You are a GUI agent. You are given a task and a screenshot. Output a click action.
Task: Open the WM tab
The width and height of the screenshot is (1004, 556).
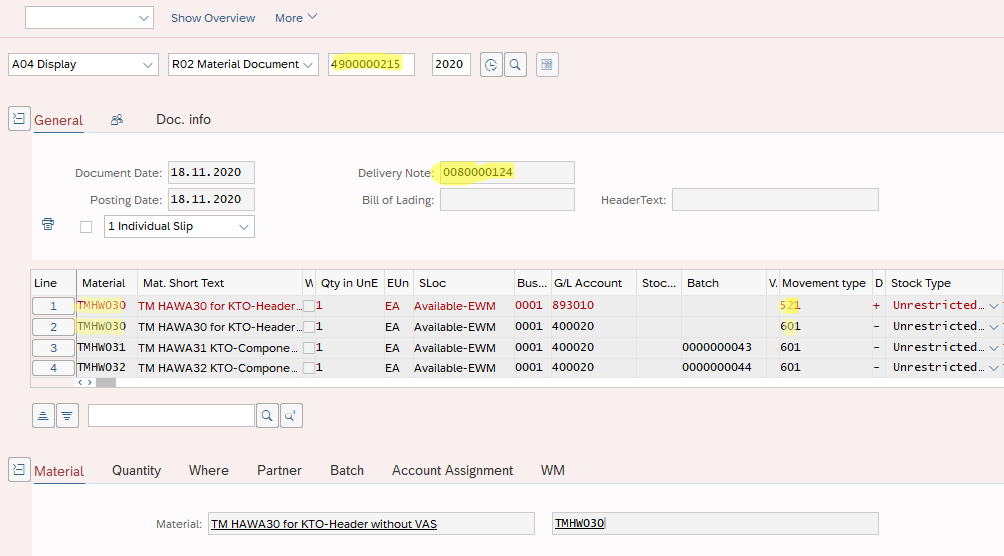click(x=553, y=471)
